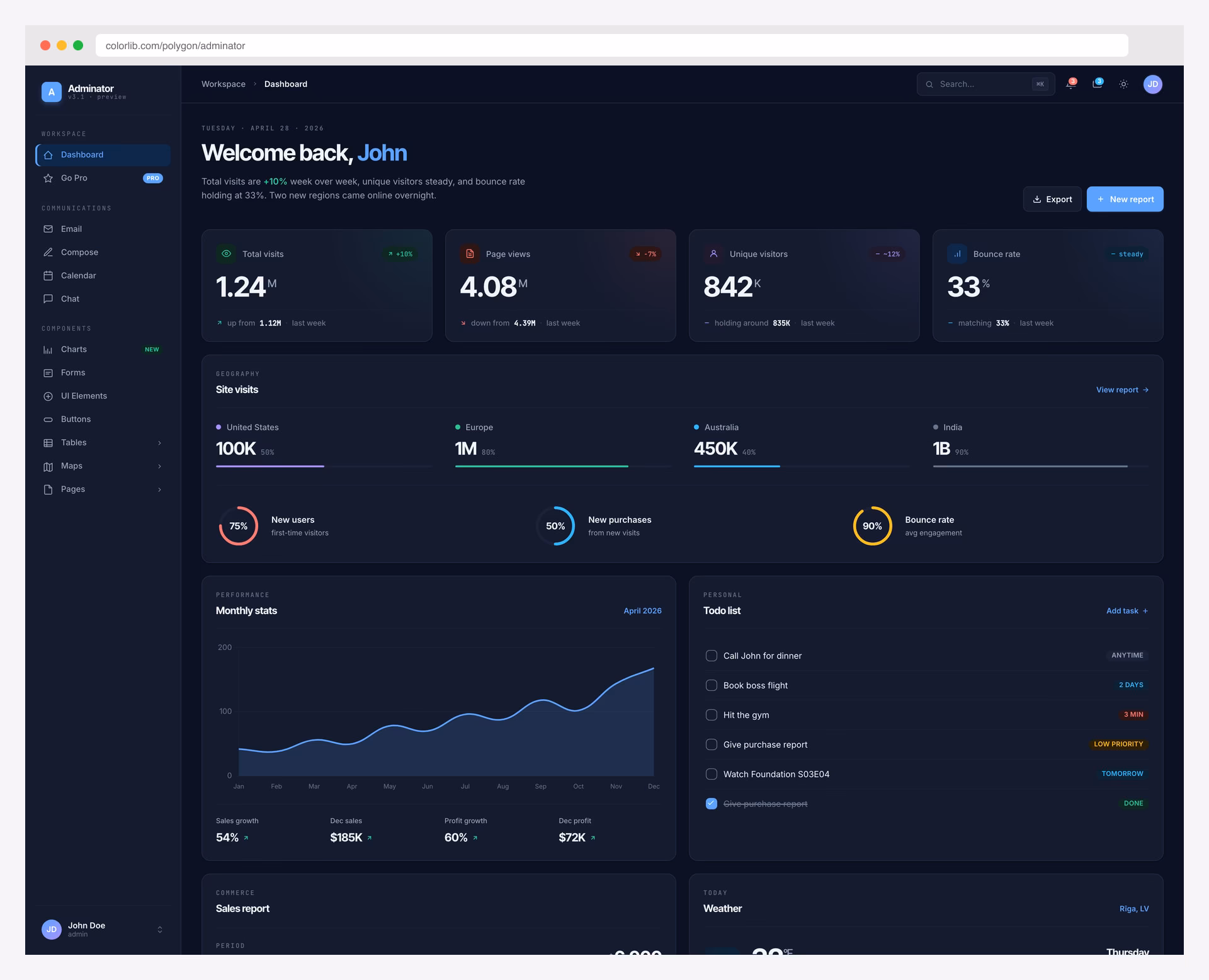1209x980 pixels.
Task: Click the Europe progress bar
Action: (563, 466)
